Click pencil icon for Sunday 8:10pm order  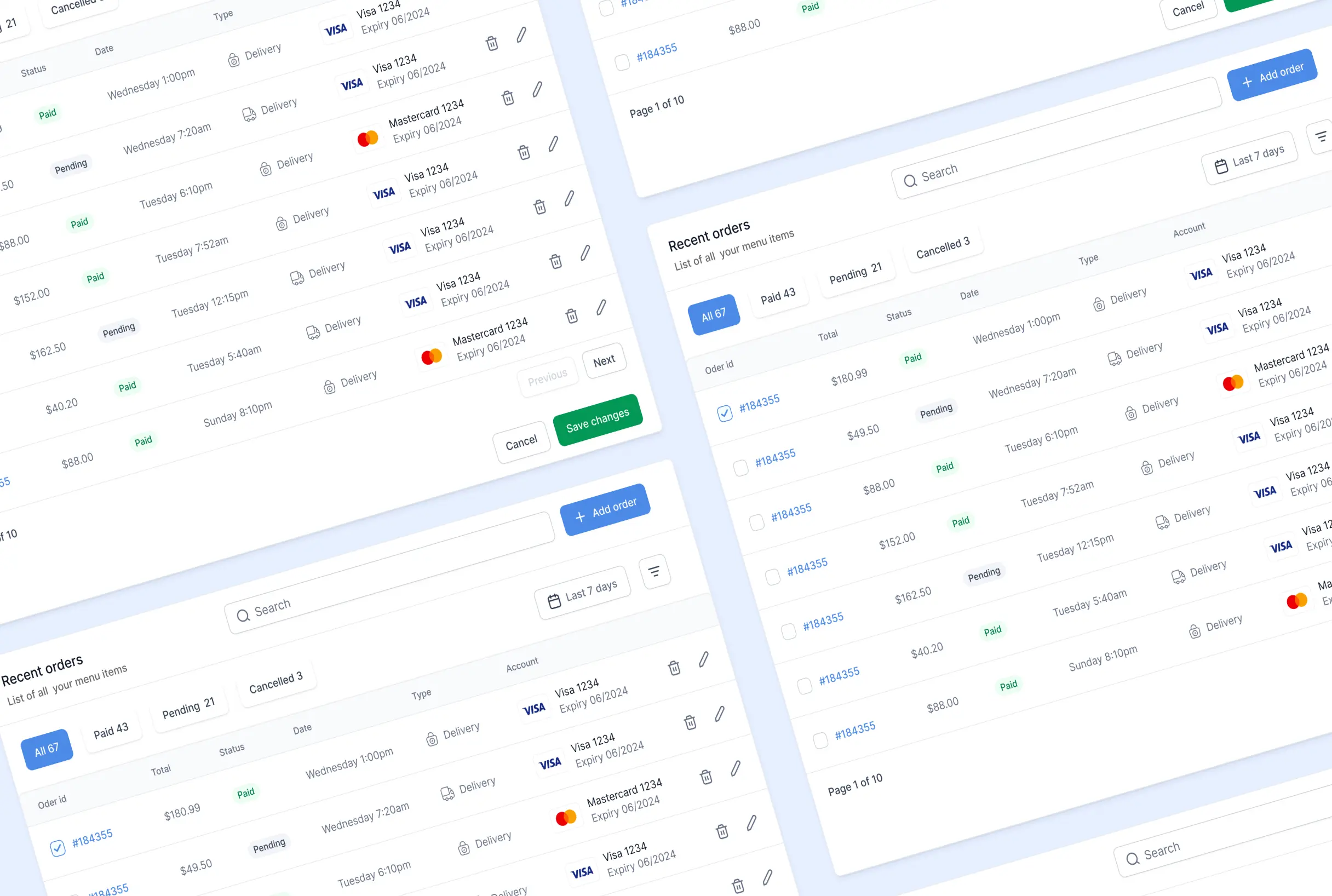point(601,307)
